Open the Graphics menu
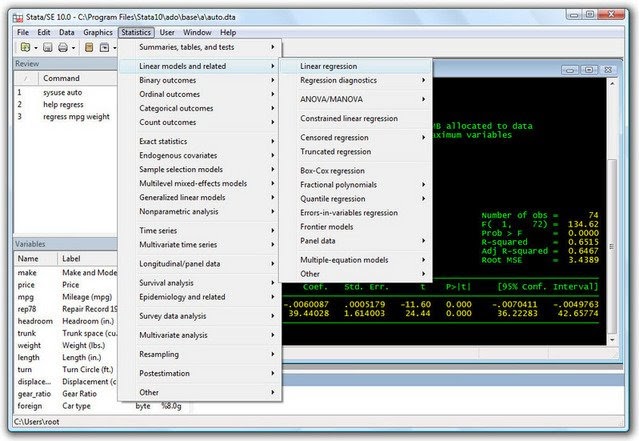639x441 pixels. click(x=98, y=32)
